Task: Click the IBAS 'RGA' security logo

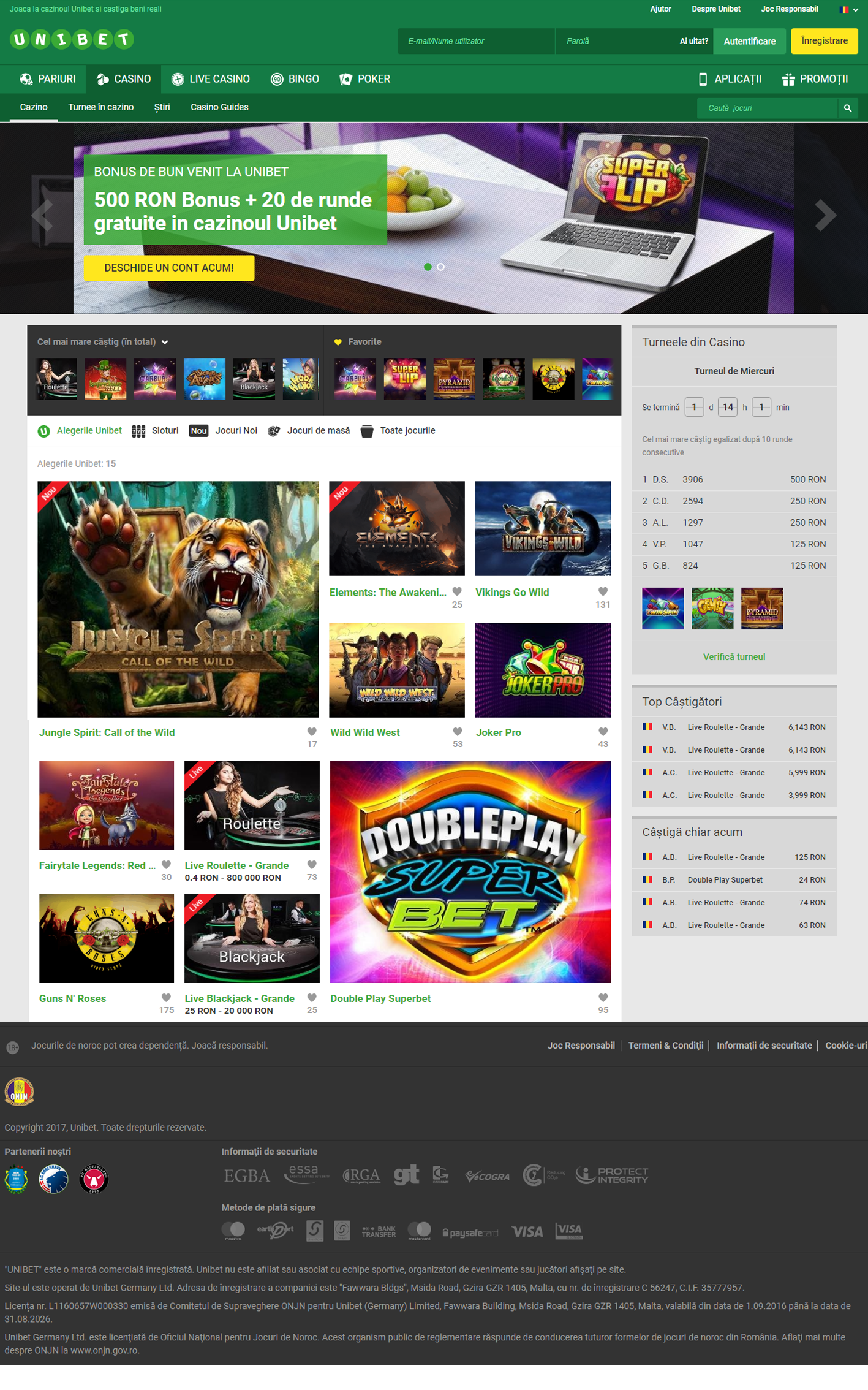Action: 361,1175
